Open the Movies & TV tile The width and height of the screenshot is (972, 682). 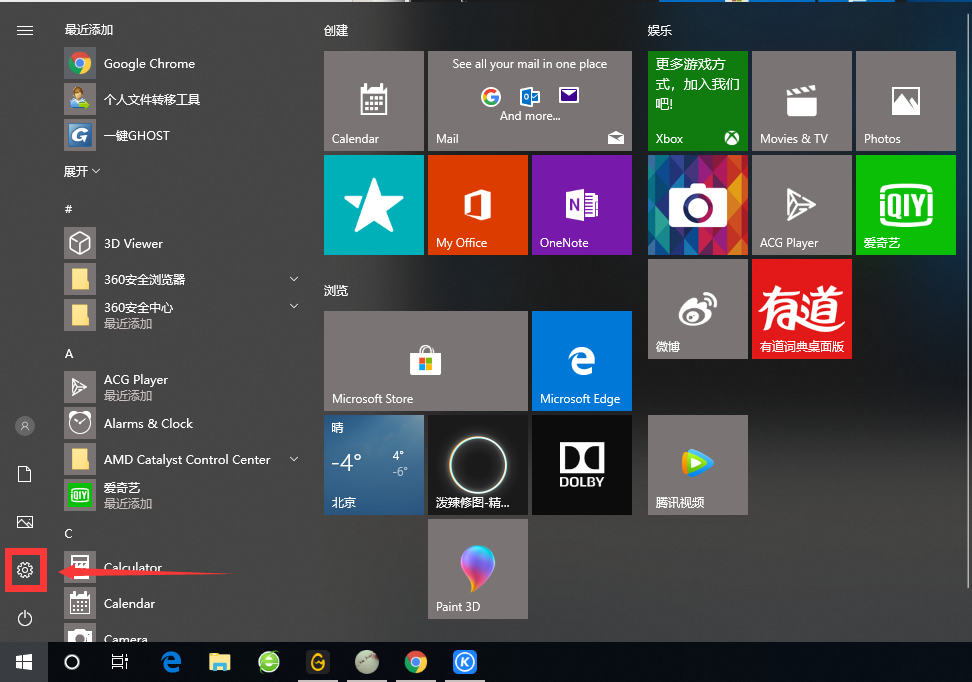point(802,101)
